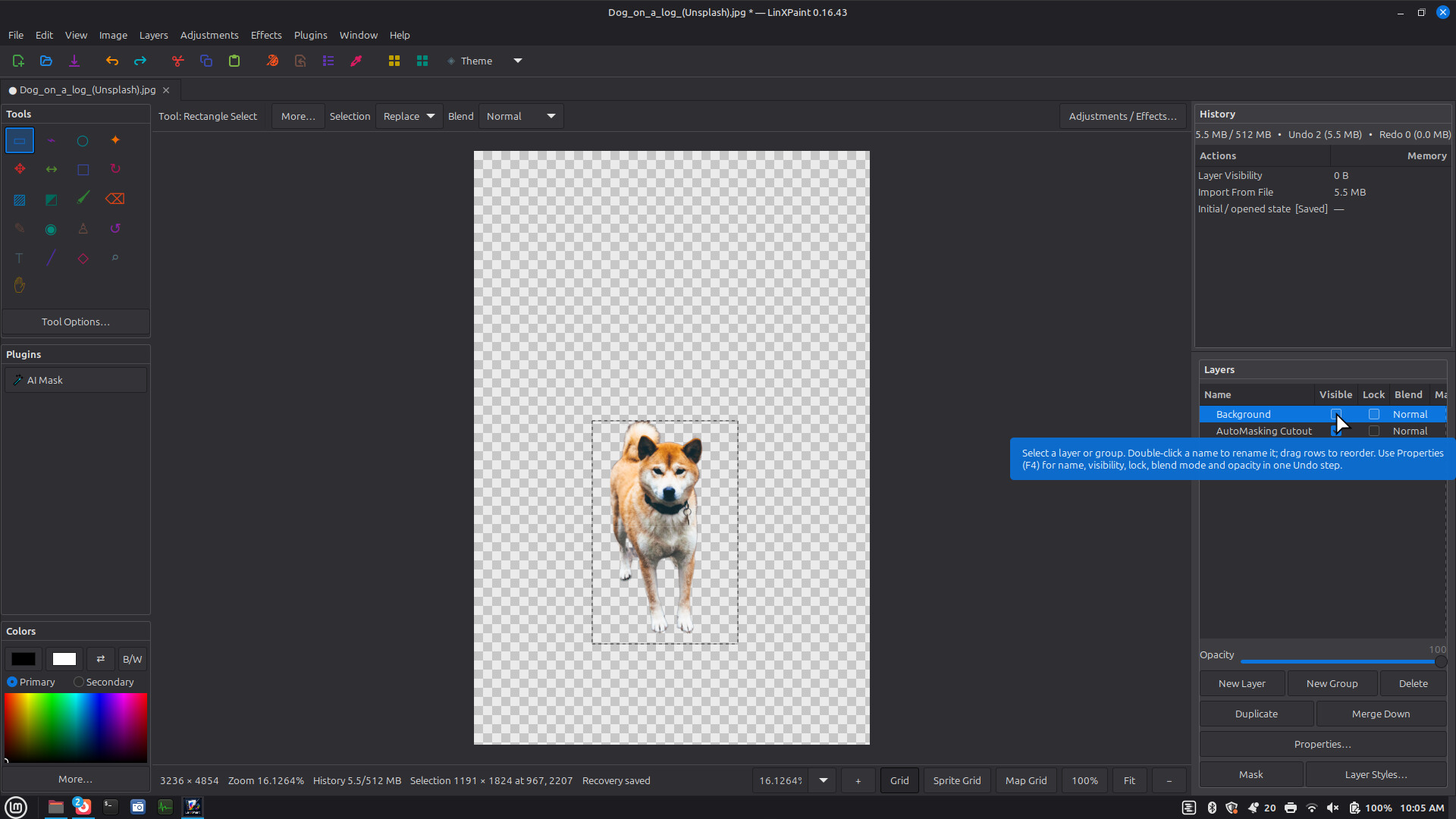The width and height of the screenshot is (1456, 819).
Task: Select the purple lasso squiggle tool
Action: 52,140
